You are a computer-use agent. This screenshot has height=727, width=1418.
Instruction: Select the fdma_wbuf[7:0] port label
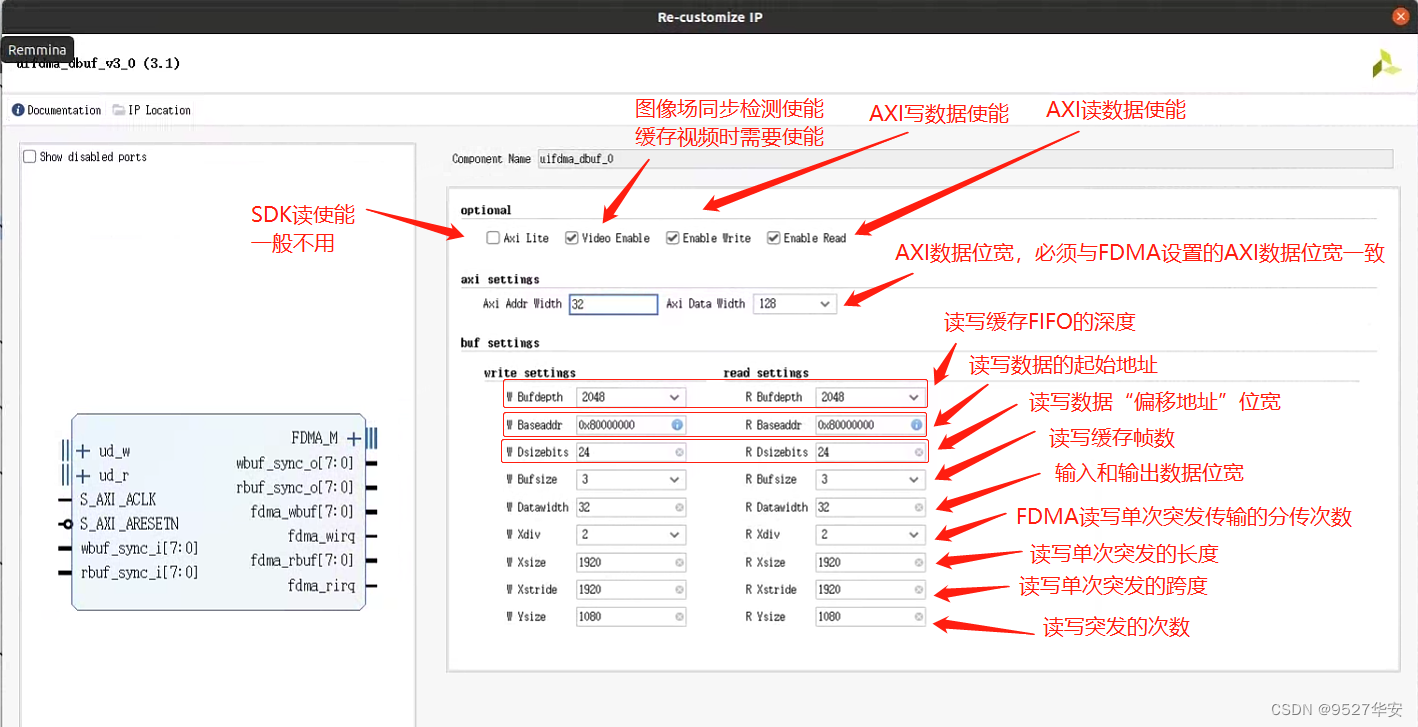[302, 512]
